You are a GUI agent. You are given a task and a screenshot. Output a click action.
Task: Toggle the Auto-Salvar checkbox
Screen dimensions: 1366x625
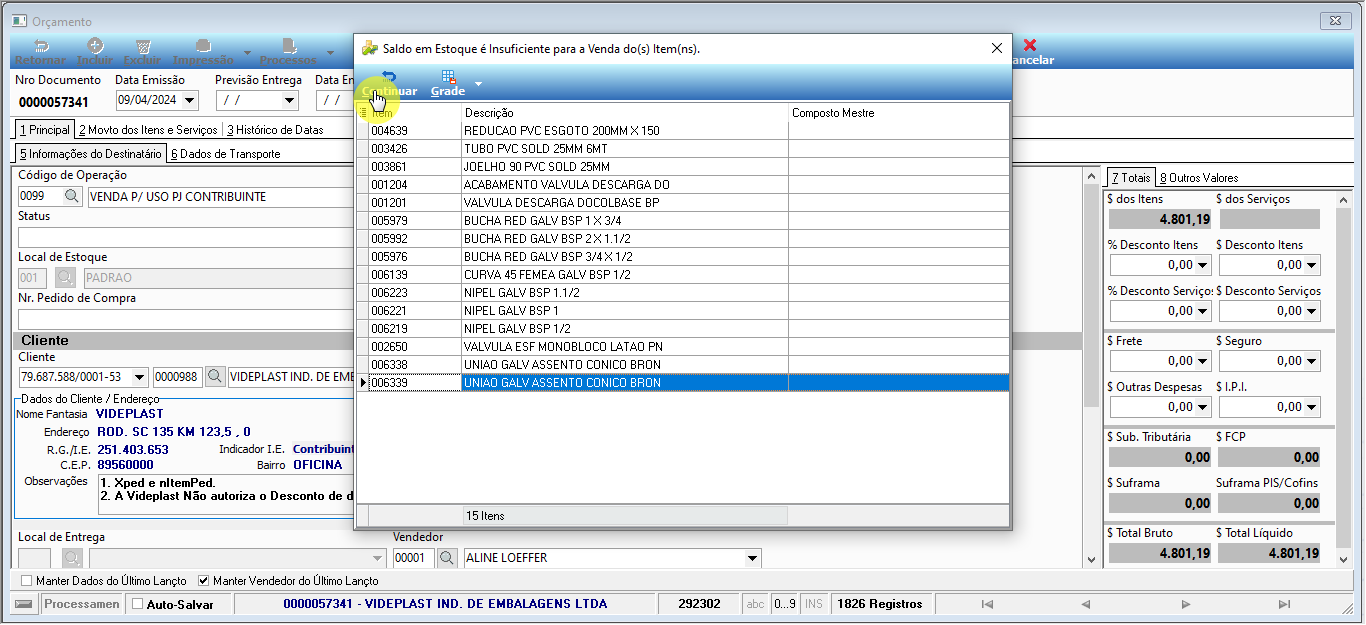(x=138, y=604)
